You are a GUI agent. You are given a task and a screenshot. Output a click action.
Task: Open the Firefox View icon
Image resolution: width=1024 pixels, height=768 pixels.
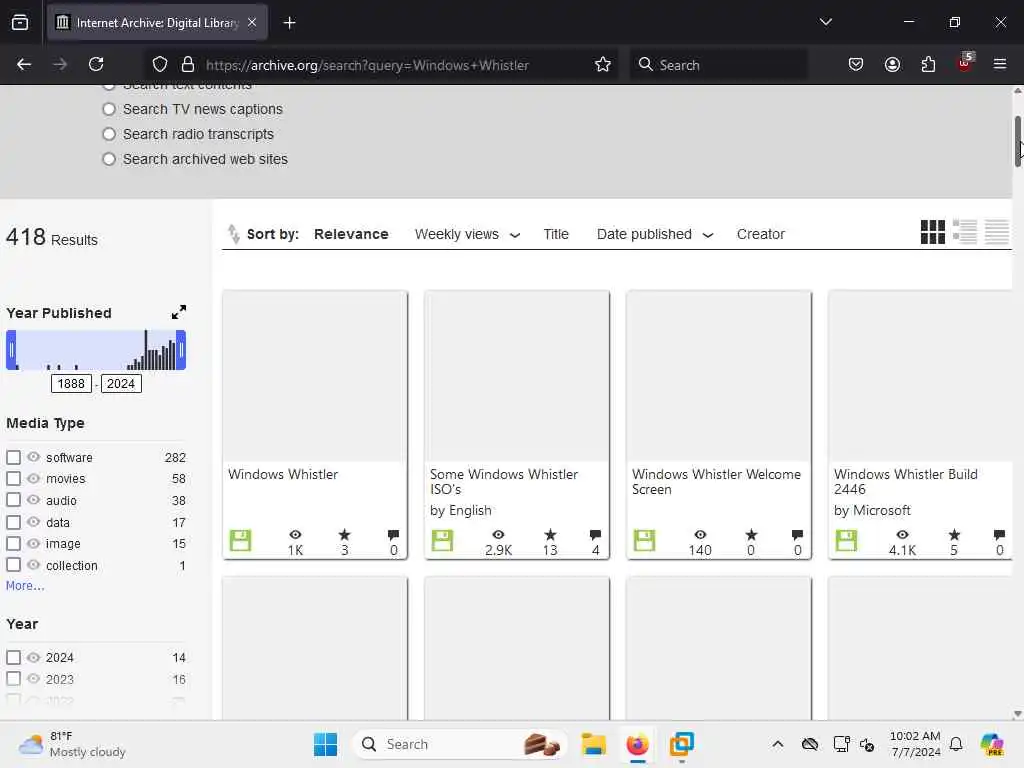tap(20, 23)
